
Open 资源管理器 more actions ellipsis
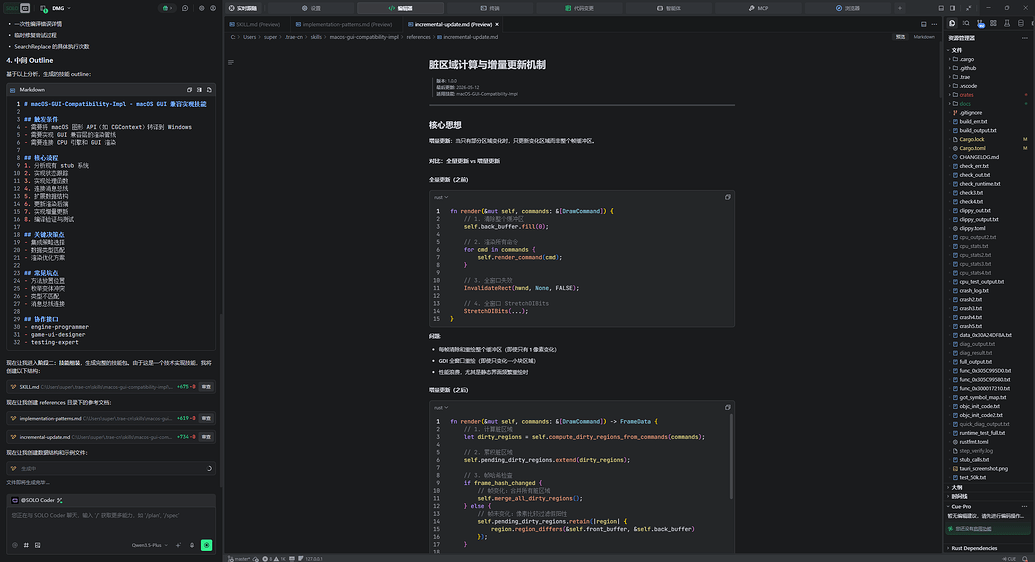tap(1024, 38)
